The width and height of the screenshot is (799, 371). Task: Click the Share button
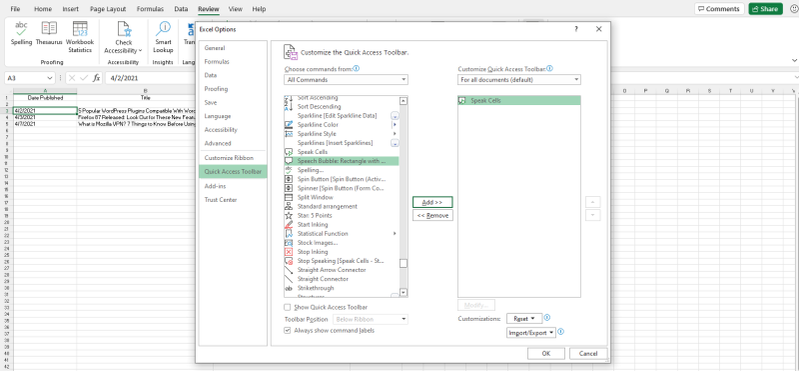pyautogui.click(x=765, y=9)
